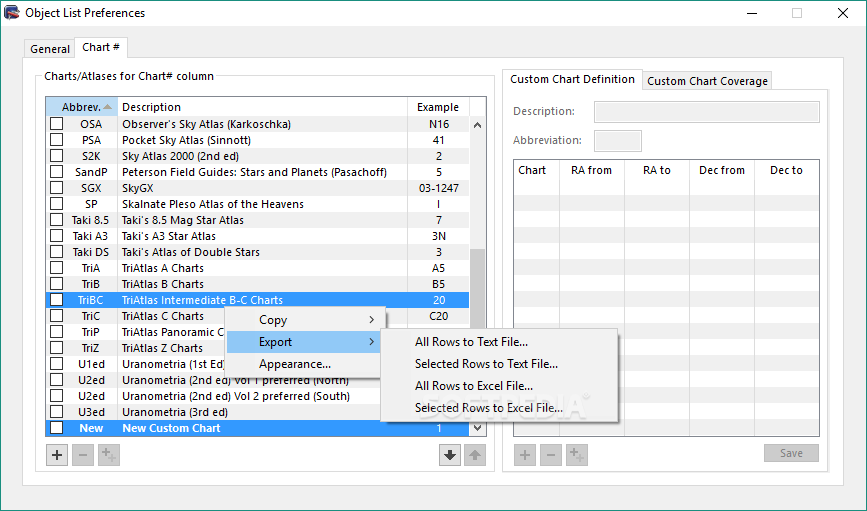Click the Save button
The image size is (867, 511).
pyautogui.click(x=791, y=453)
